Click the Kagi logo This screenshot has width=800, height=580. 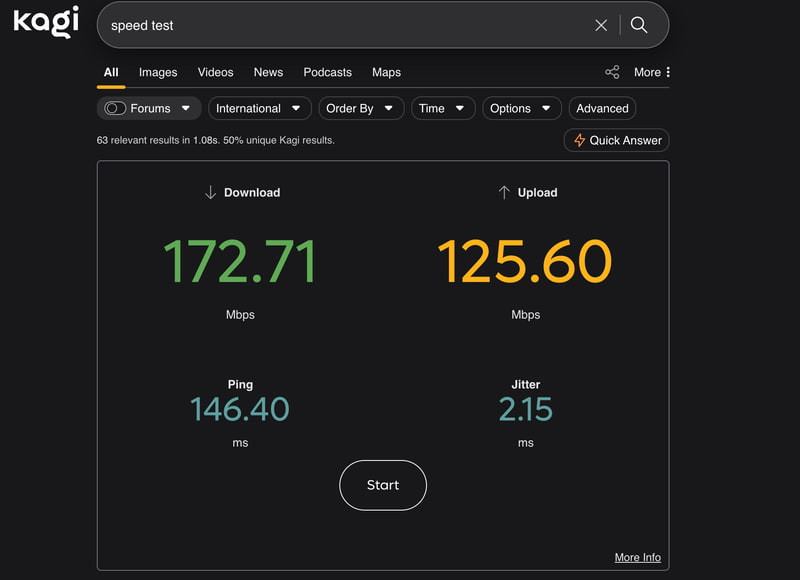click(x=44, y=24)
